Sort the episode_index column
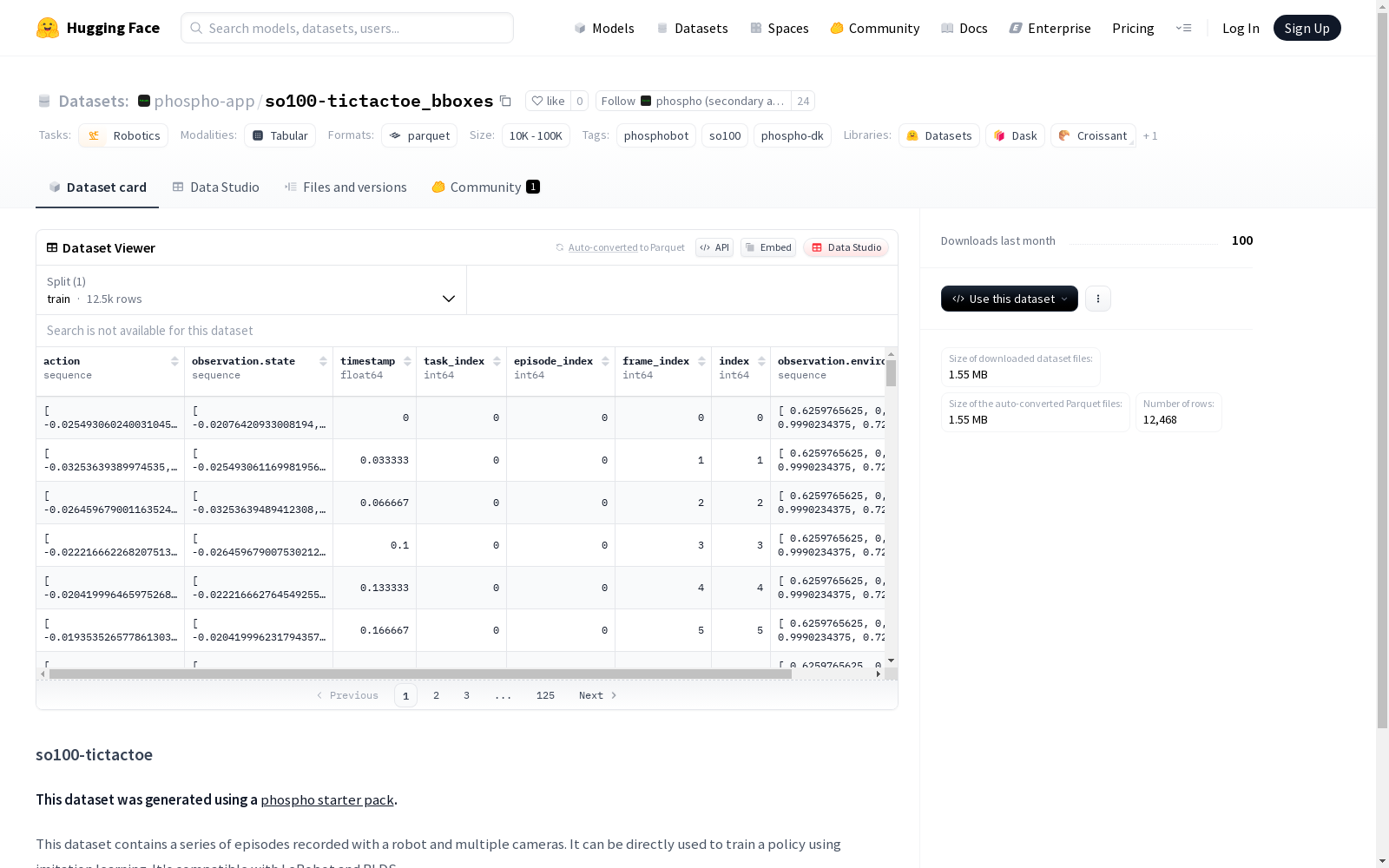 tap(605, 361)
